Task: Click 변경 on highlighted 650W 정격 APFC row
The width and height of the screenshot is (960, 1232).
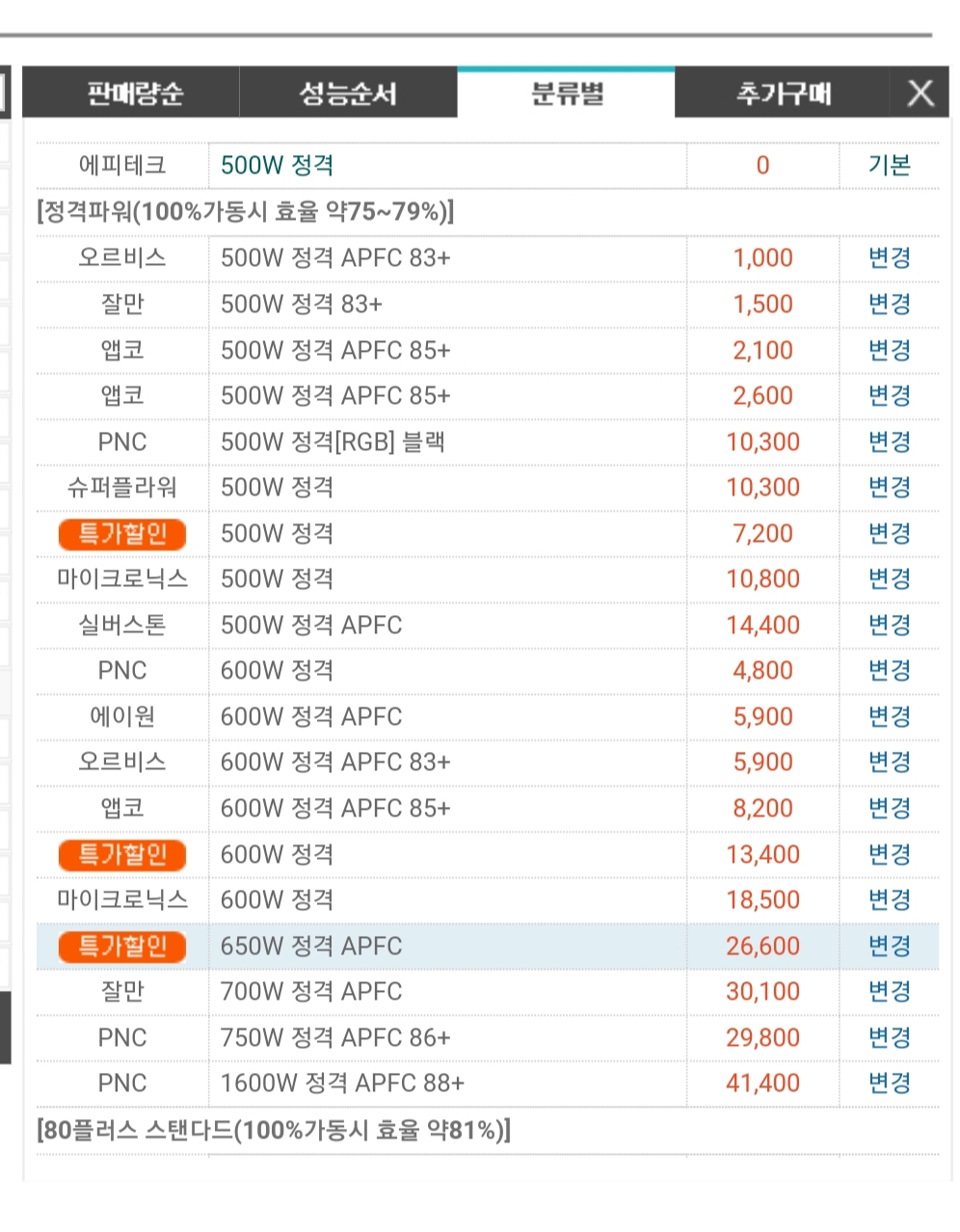Action: tap(889, 946)
